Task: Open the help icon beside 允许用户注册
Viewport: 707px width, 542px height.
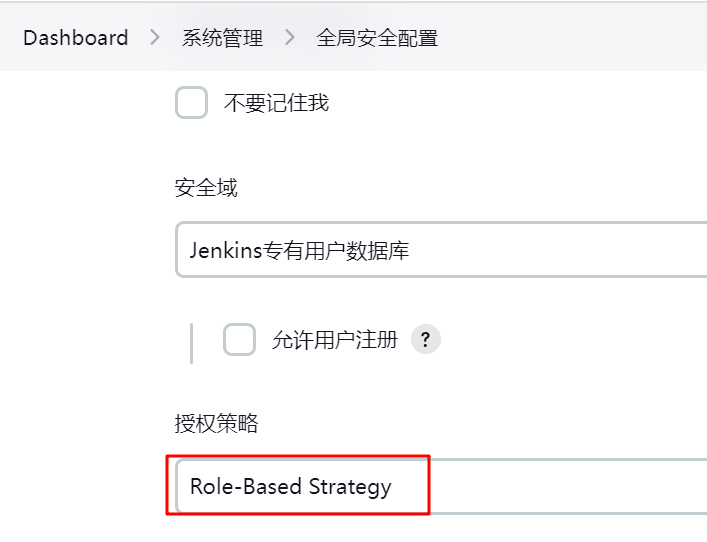Action: (x=426, y=340)
